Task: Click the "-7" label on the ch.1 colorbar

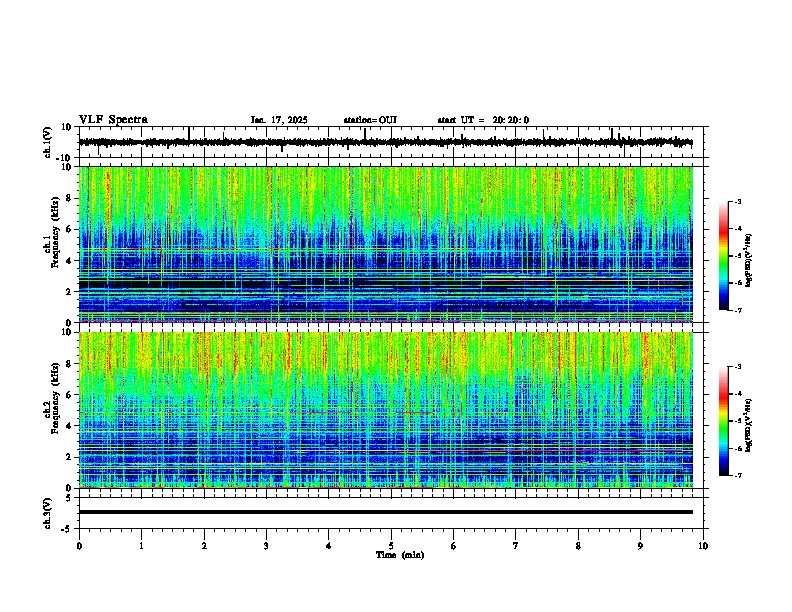Action: click(738, 311)
